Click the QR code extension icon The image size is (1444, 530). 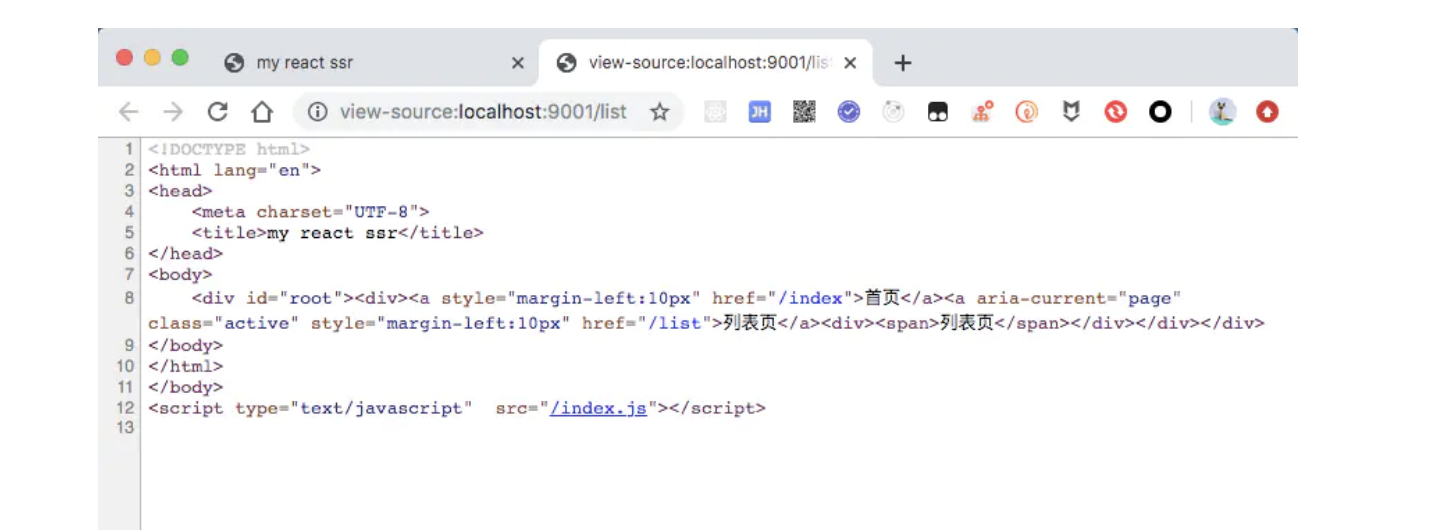point(804,112)
